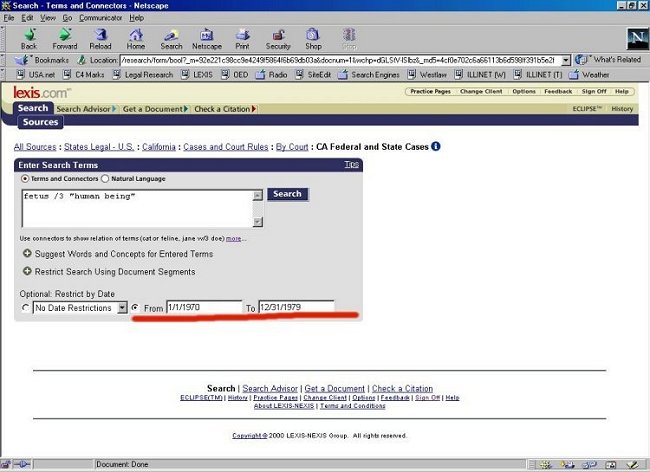650x472 pixels.
Task: Open the Edit menu
Action: (x=27, y=18)
